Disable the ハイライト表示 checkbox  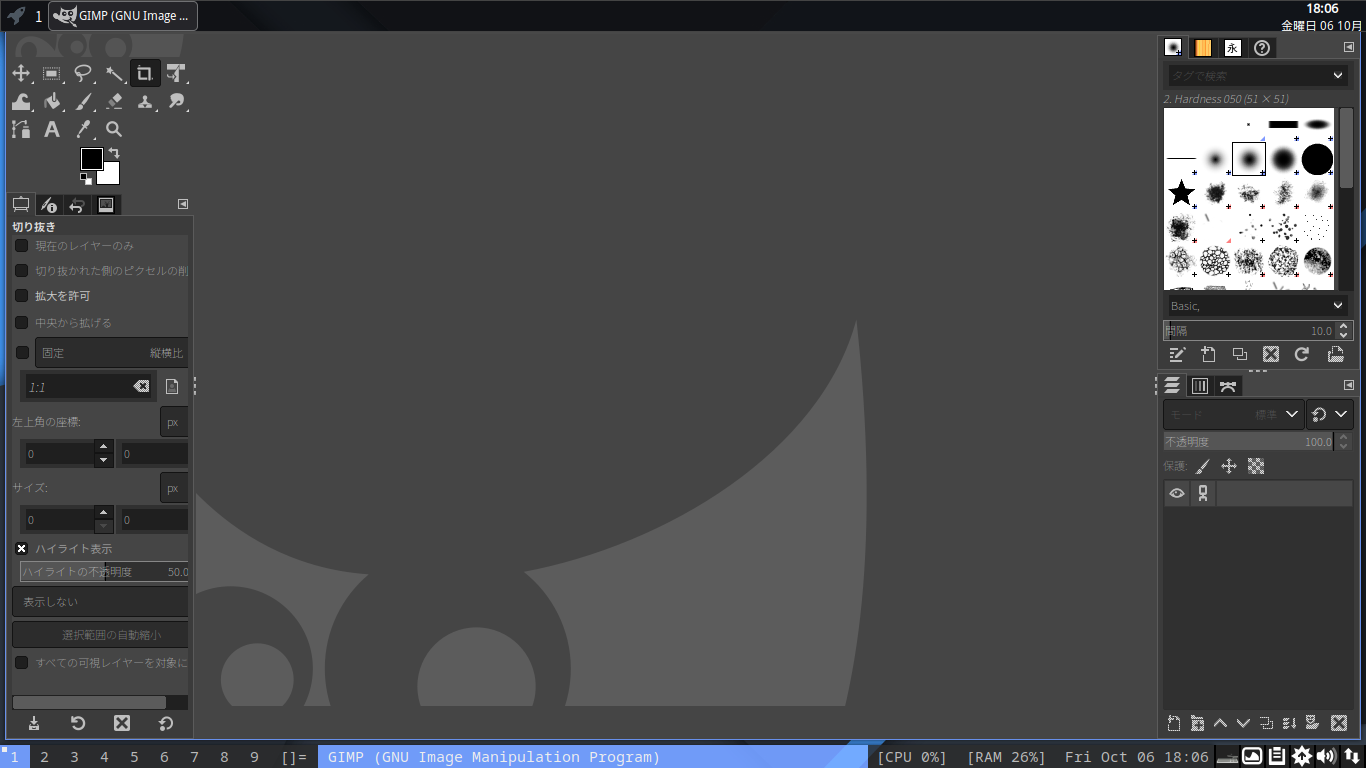[x=21, y=549]
